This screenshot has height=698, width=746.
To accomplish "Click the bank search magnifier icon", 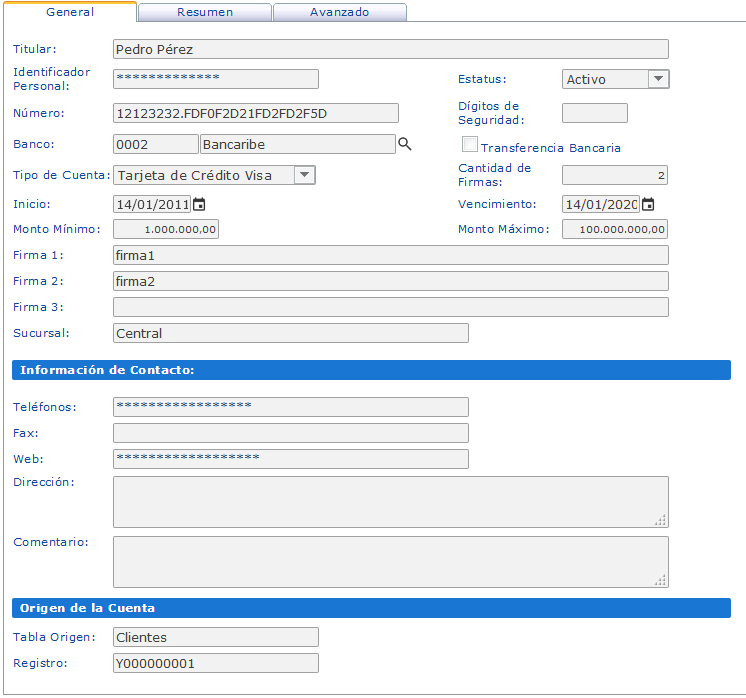I will 405,145.
